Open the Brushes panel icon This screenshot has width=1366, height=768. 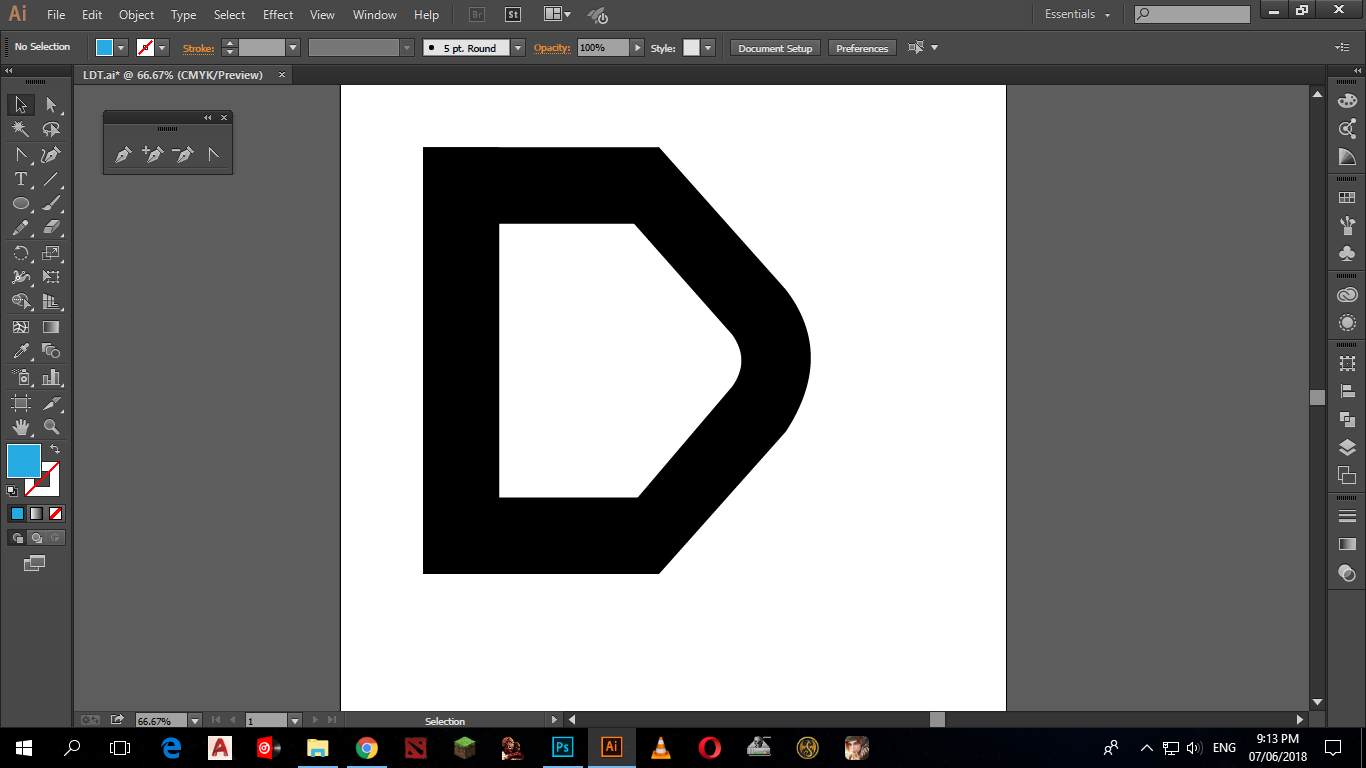[1347, 225]
